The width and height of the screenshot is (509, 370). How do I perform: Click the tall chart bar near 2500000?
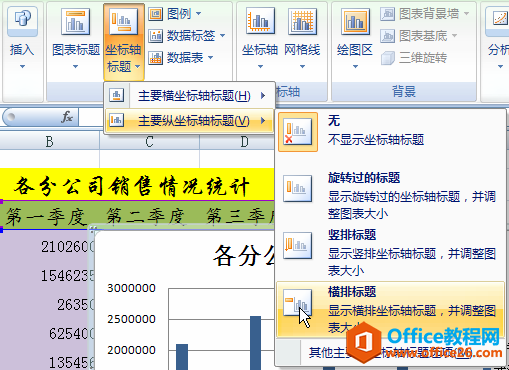256,343
